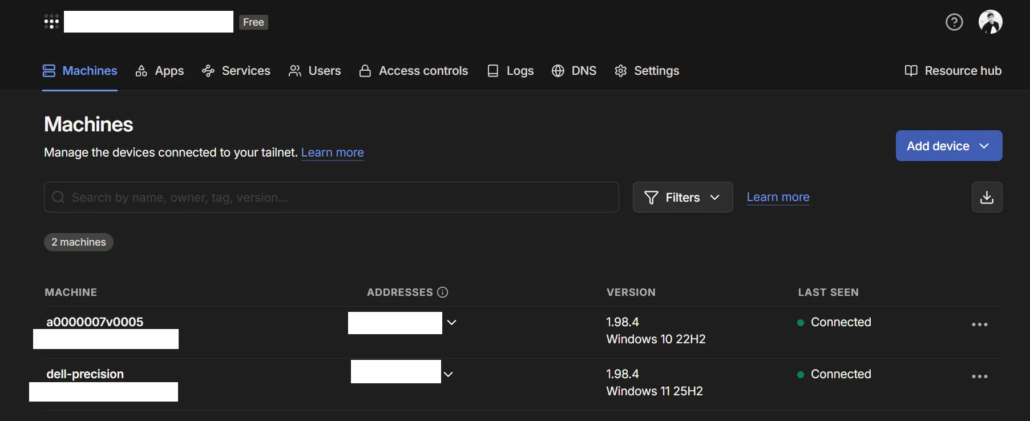Click the dell-precision machine name

click(x=85, y=374)
